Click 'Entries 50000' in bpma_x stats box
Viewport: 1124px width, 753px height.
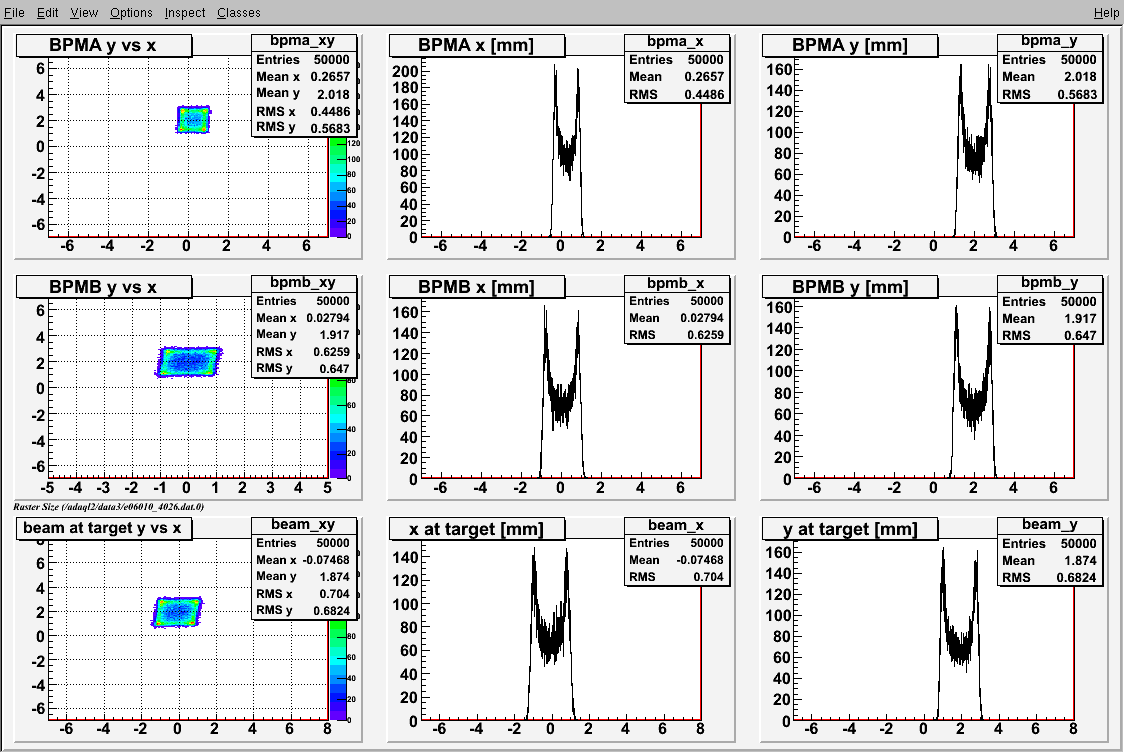[677, 60]
